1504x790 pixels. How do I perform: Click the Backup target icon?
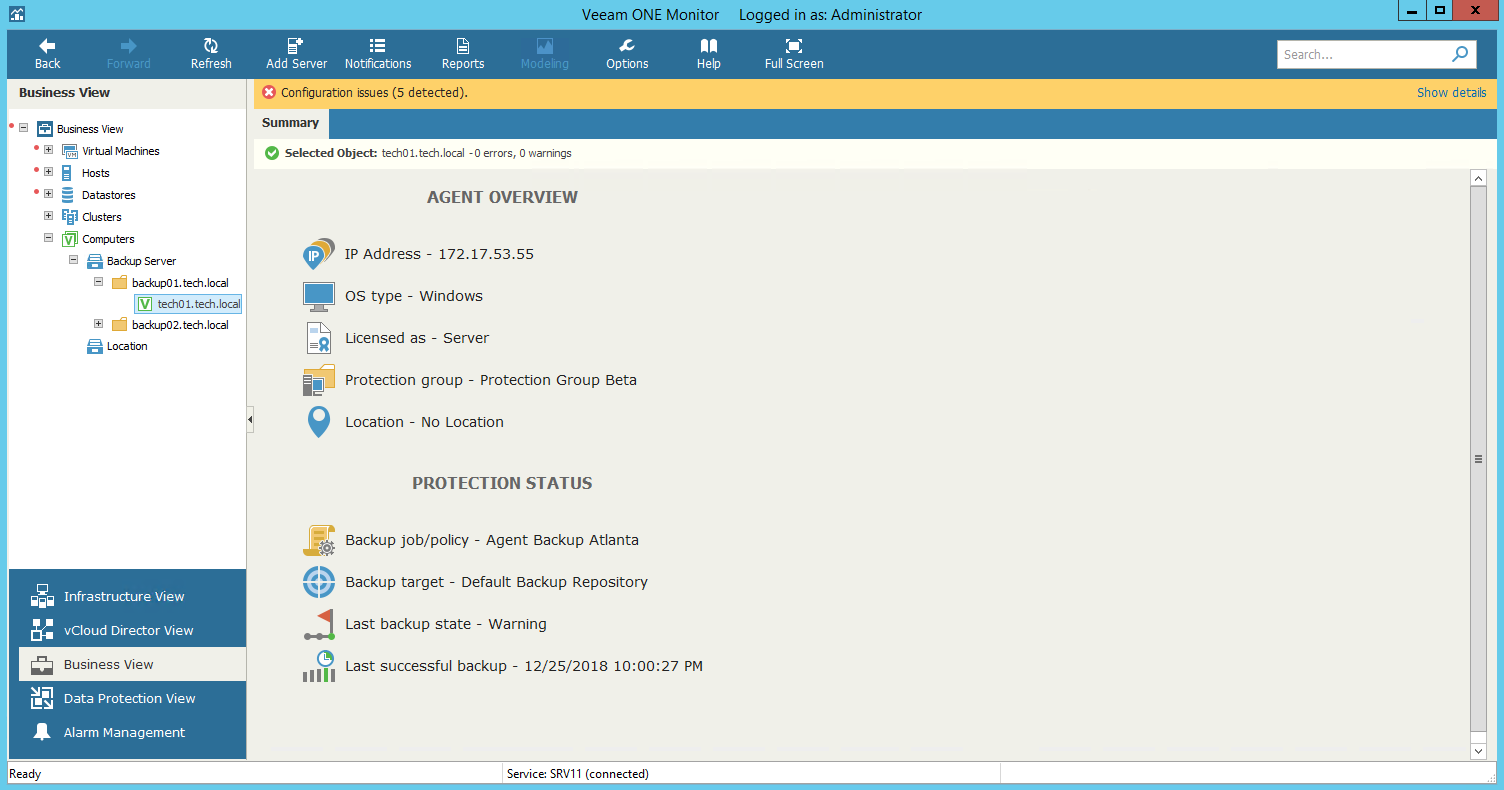[x=319, y=582]
